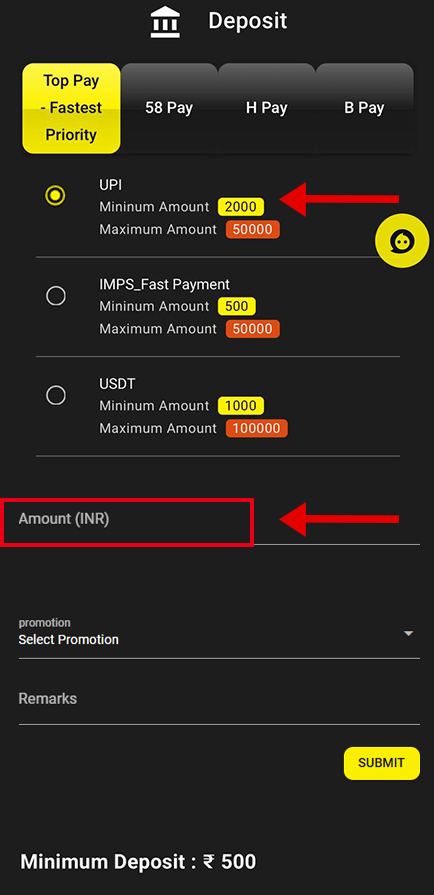This screenshot has height=895, width=434.
Task: Click the UPI minimum amount 2000 badge
Action: (x=241, y=207)
